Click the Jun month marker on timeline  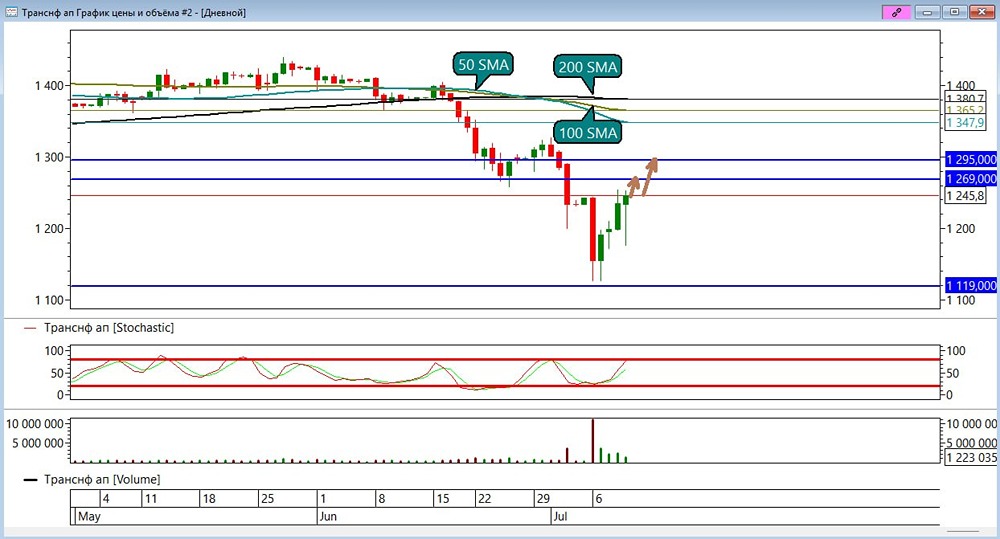tap(328, 516)
